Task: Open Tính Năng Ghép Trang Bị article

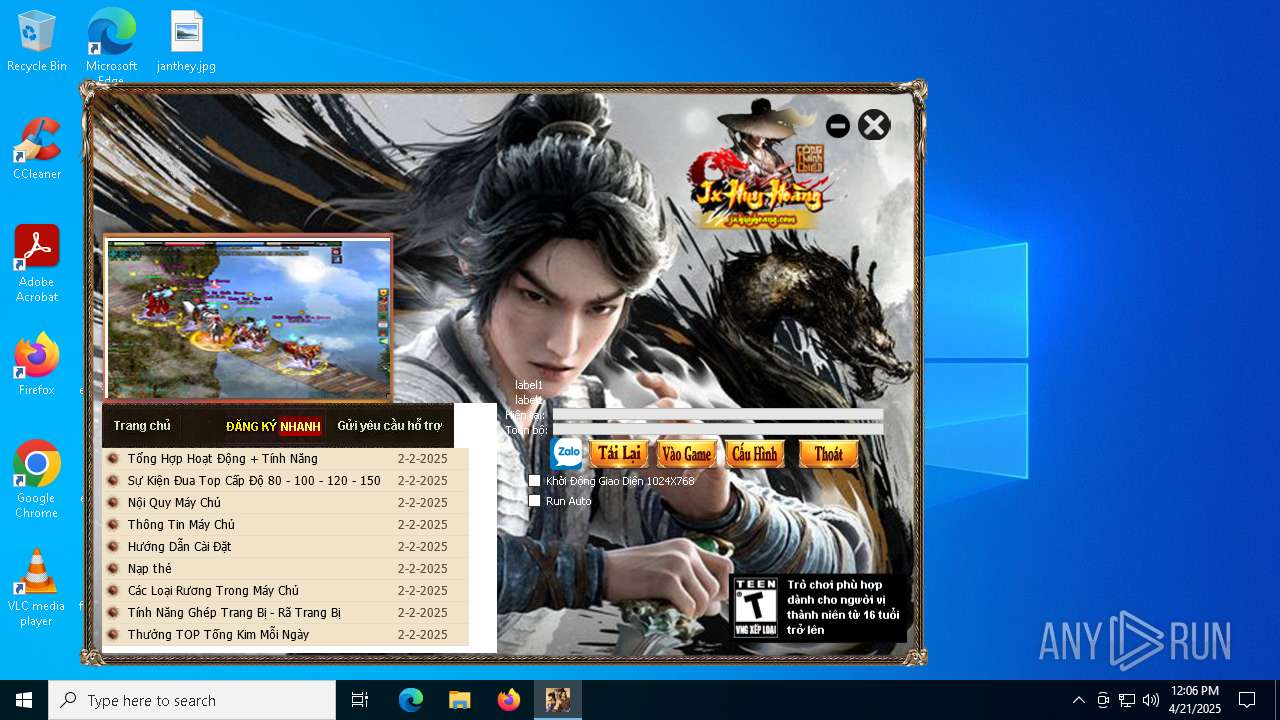Action: (x=234, y=613)
